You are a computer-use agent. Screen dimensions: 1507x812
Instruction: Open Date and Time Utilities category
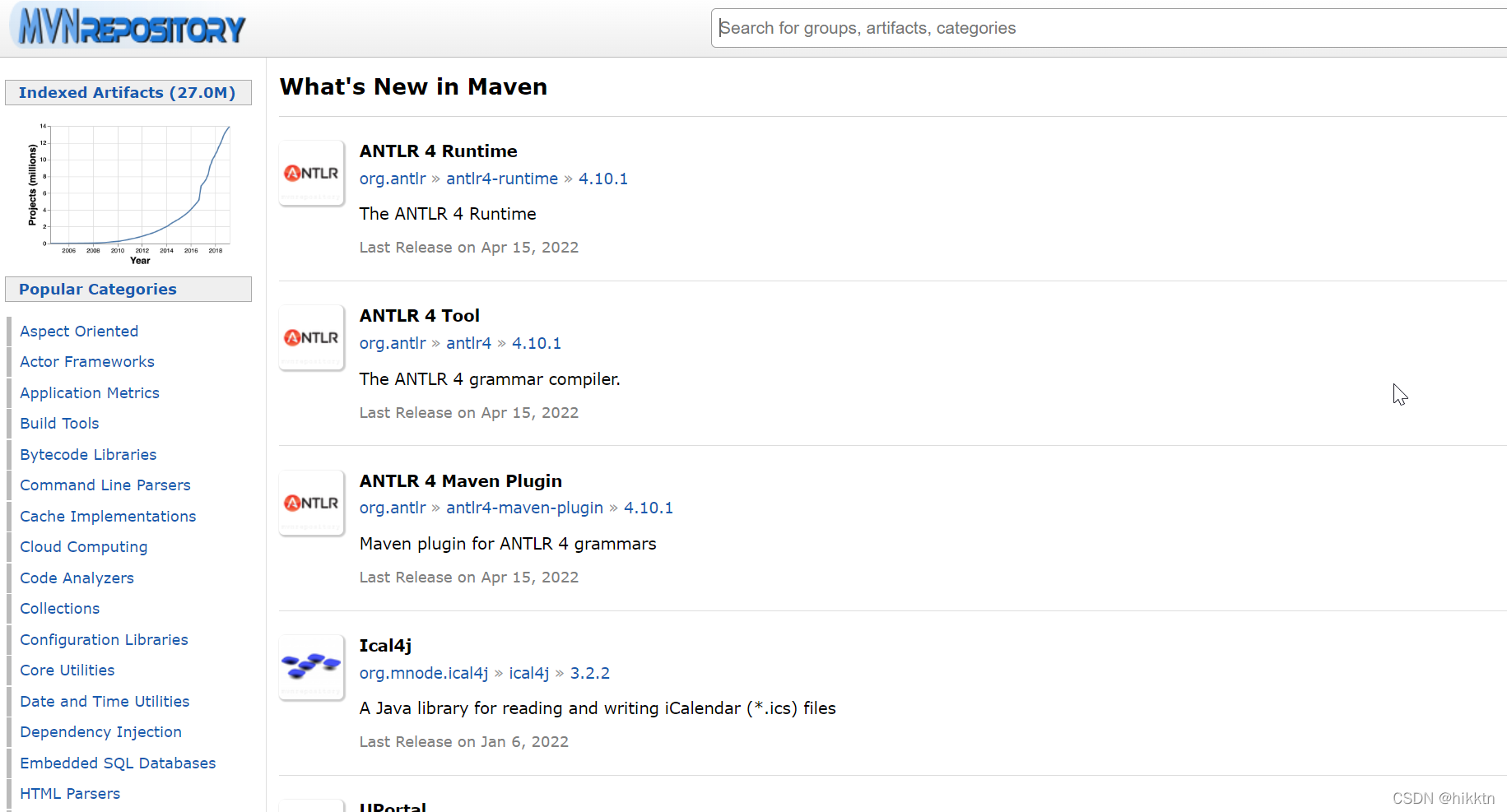[x=105, y=701]
